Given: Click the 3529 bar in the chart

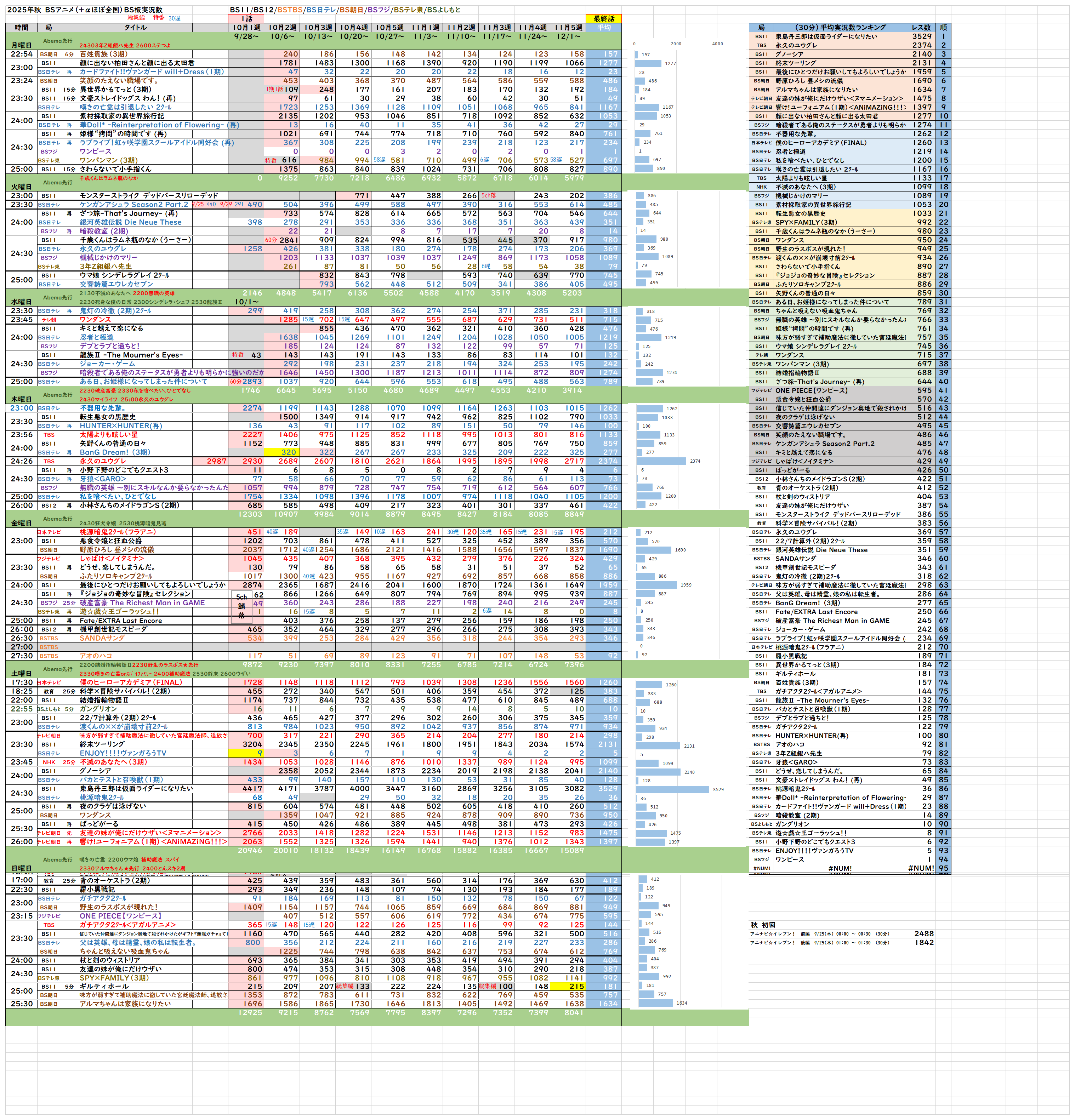Looking at the screenshot, I should [x=673, y=789].
